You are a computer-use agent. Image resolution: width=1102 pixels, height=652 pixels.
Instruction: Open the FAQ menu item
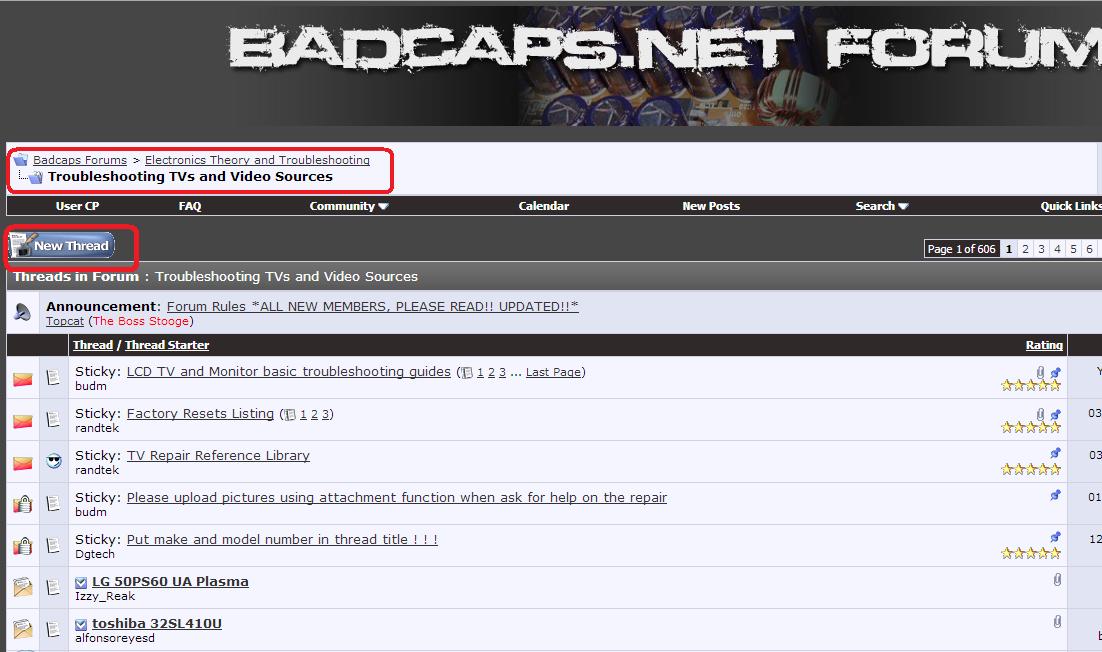190,206
